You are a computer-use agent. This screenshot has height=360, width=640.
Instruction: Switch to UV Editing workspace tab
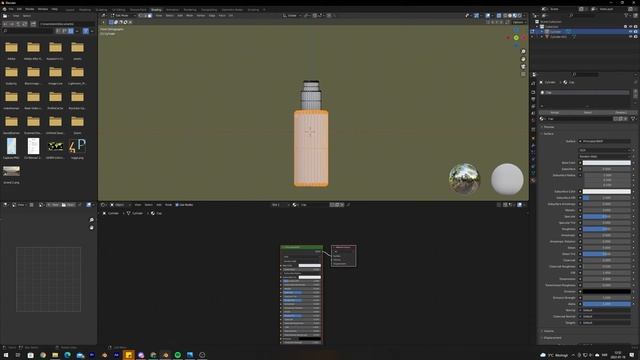[118, 9]
